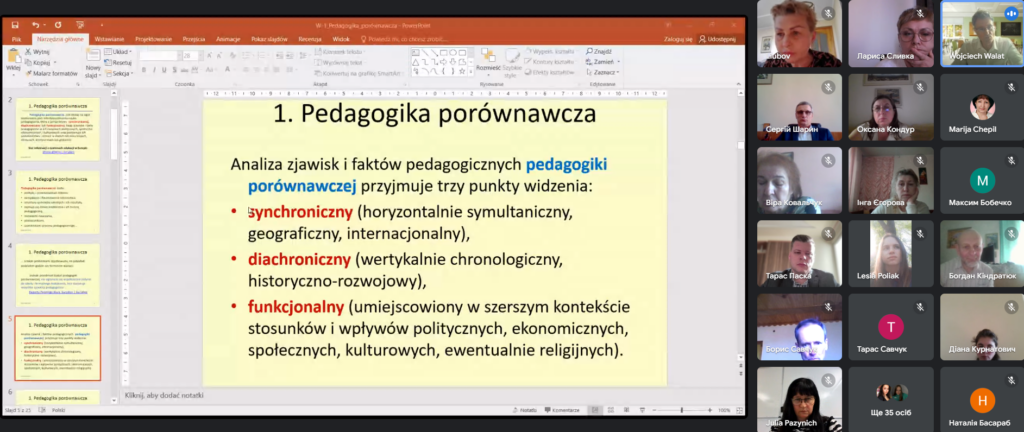Viewport: 1024px width, 432px height.
Task: Expand the Sekcja dropdown
Action: click(x=119, y=73)
